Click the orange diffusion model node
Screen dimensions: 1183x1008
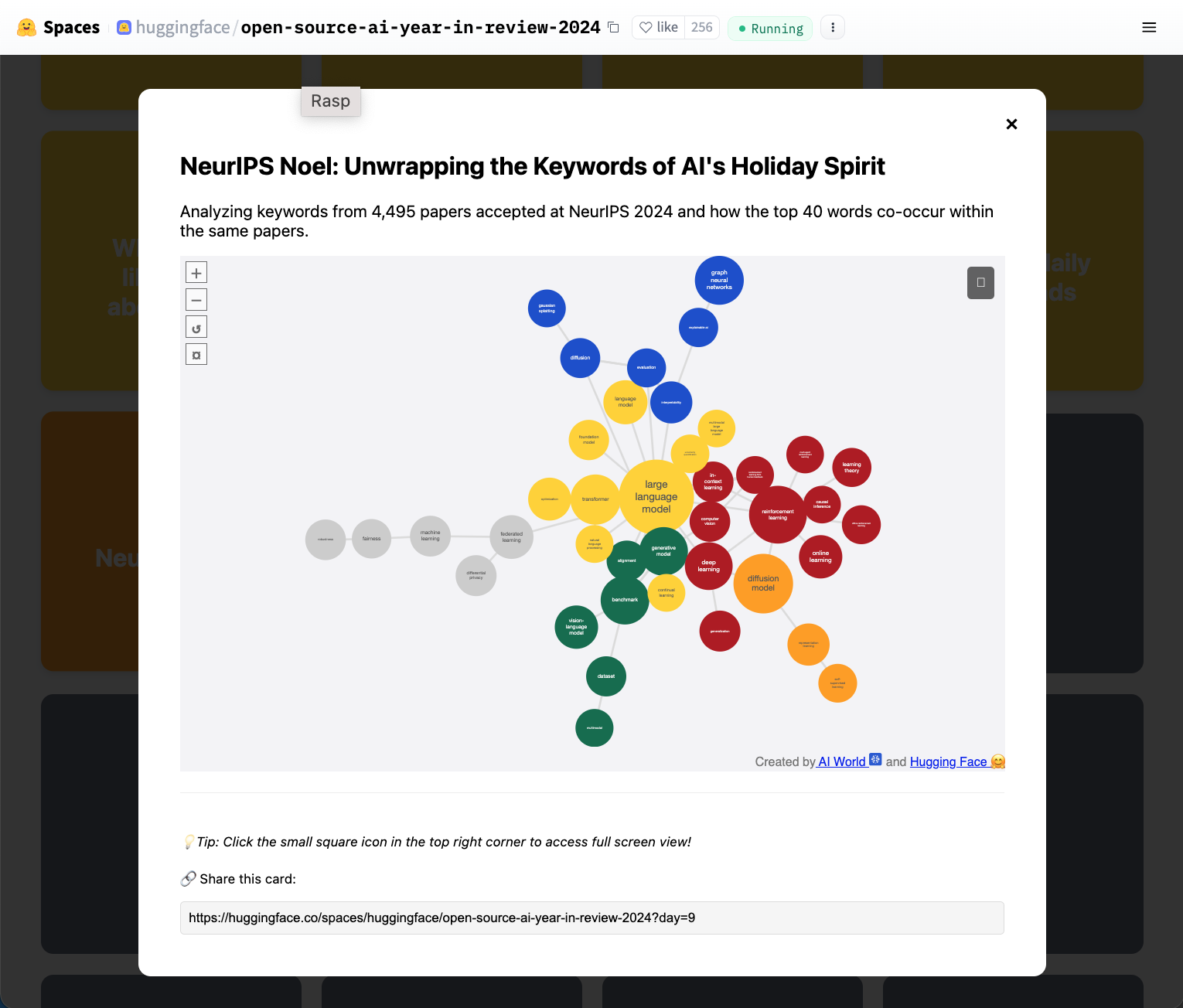click(x=763, y=584)
